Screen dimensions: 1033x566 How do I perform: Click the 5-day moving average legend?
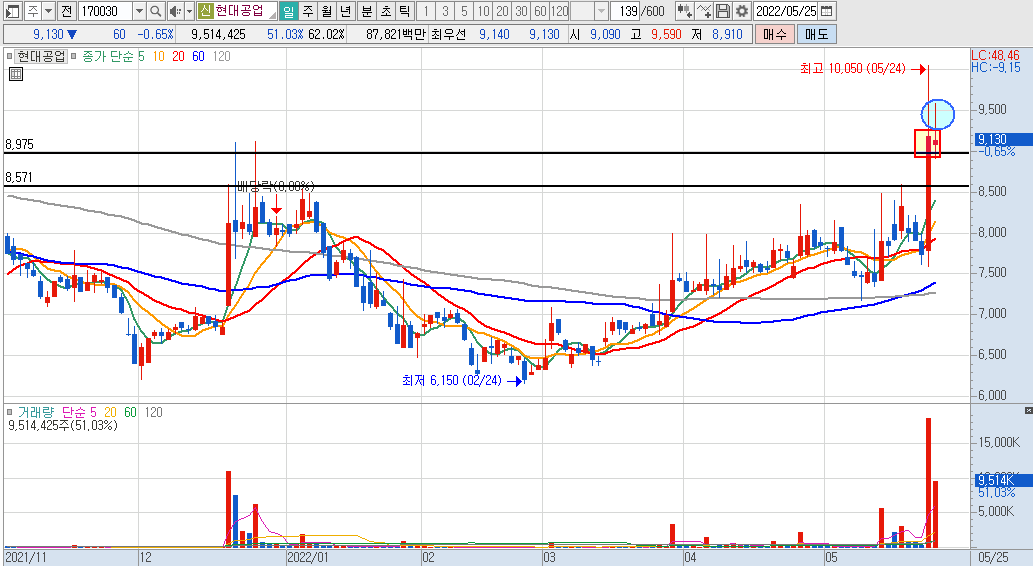point(141,57)
